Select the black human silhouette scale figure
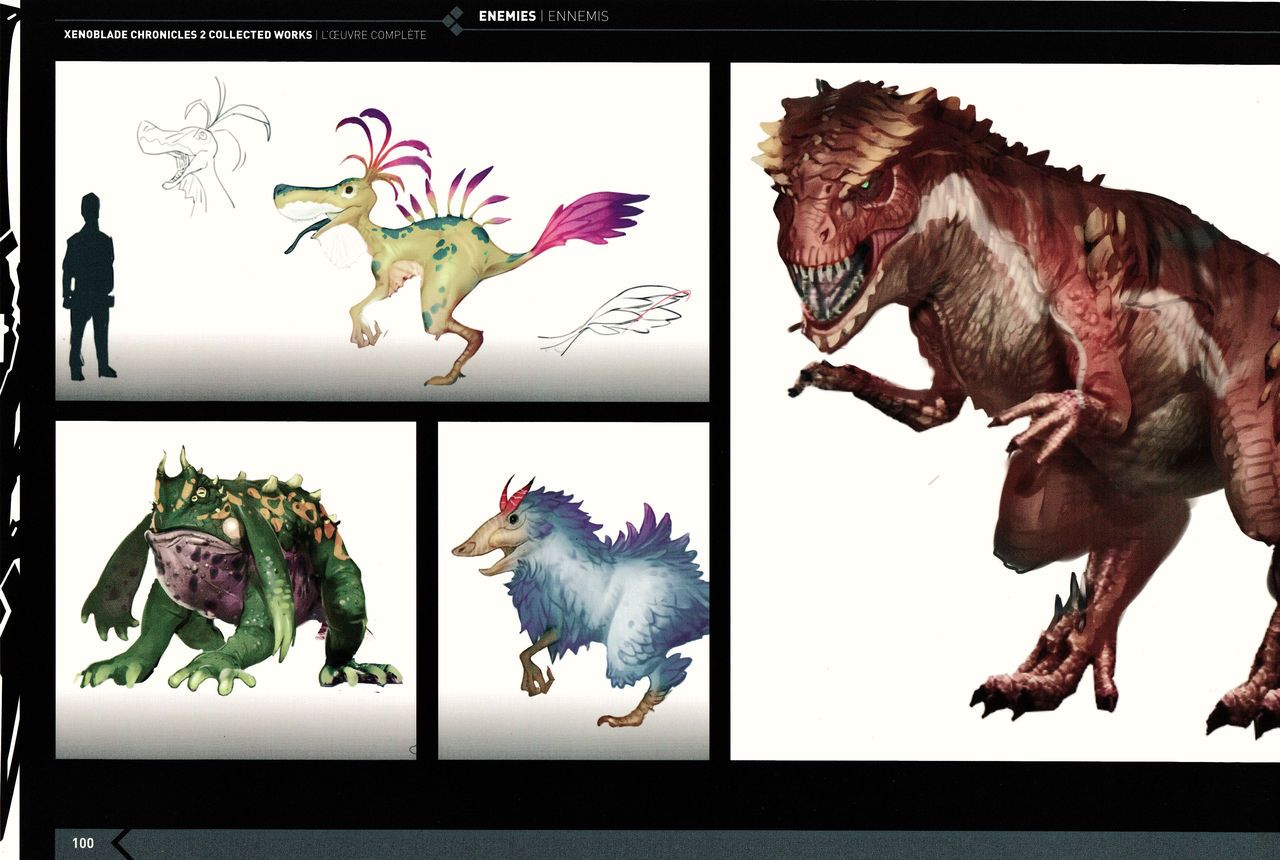 click(88, 288)
